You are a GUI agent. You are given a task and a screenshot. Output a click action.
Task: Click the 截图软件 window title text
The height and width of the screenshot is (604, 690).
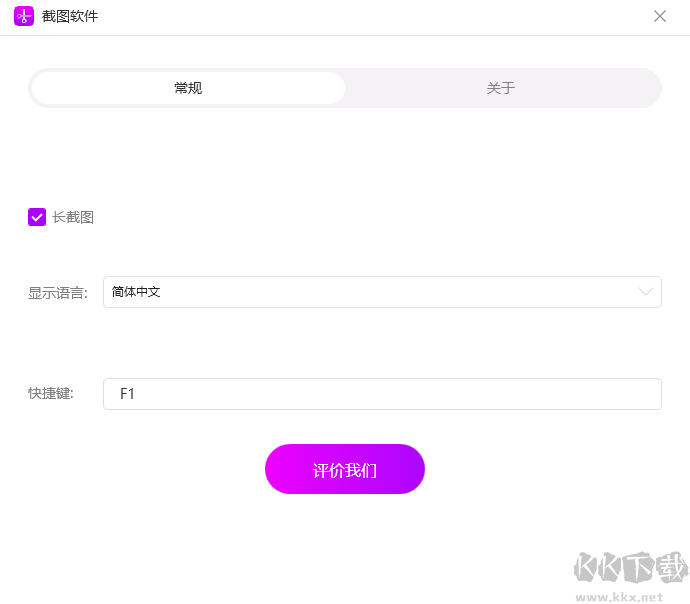(x=70, y=16)
